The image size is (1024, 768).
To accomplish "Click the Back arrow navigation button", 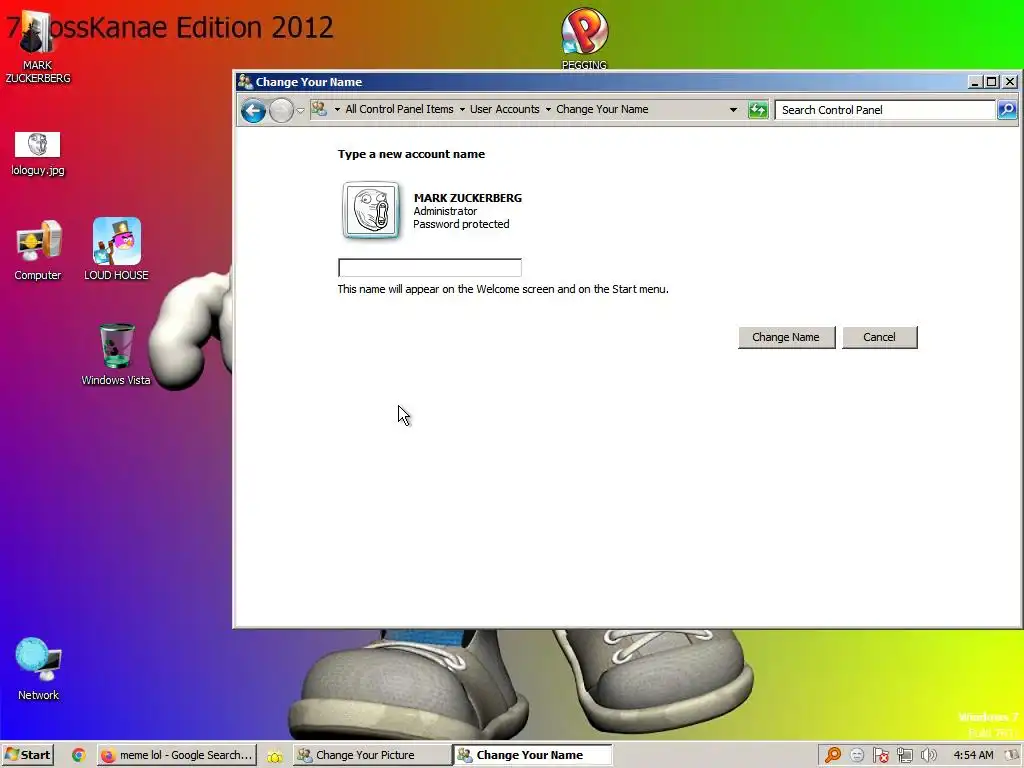I will (253, 110).
